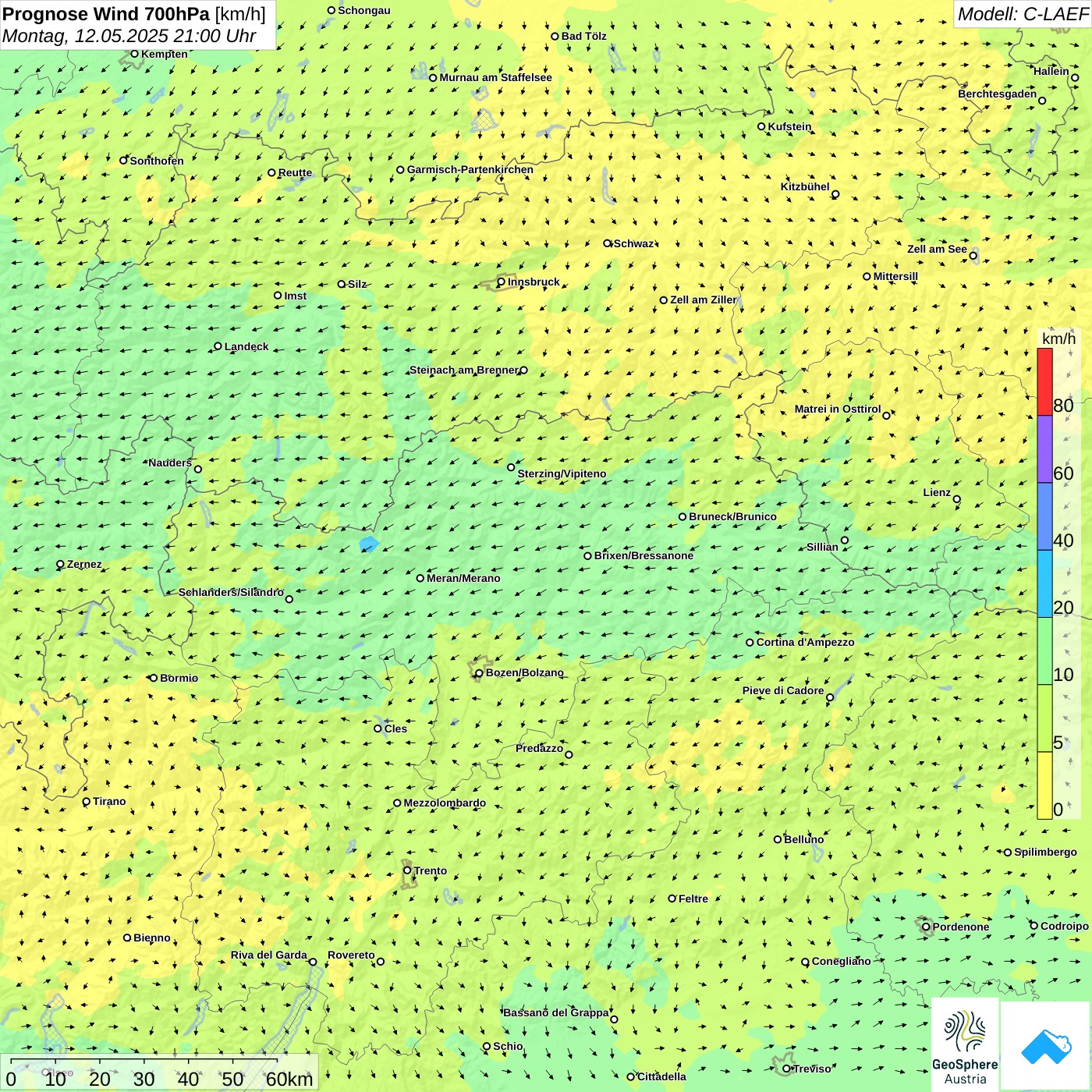The width and height of the screenshot is (1092, 1092).
Task: Click the Trento city marker
Action: coord(407,870)
